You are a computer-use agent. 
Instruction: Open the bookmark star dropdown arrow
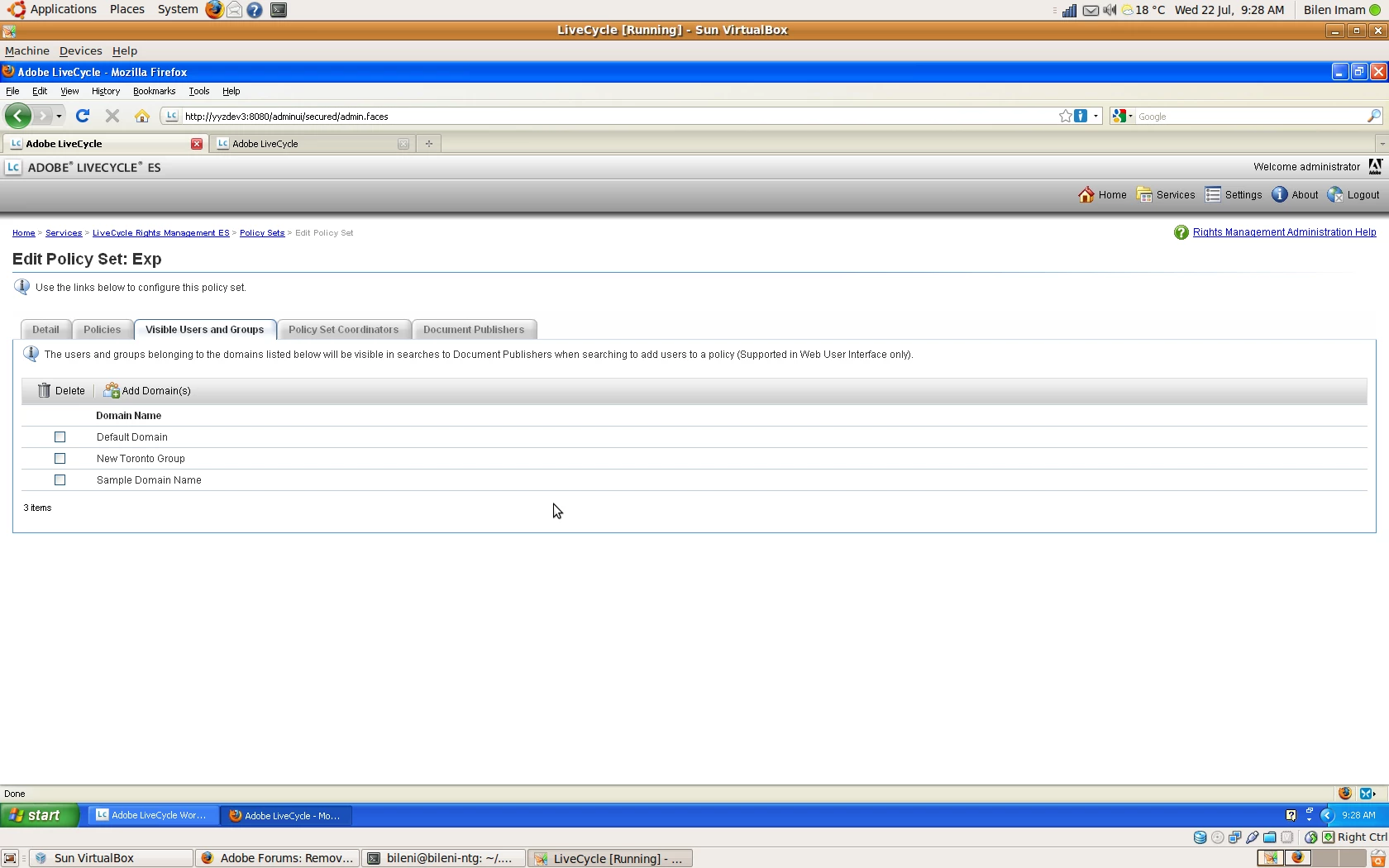1096,117
